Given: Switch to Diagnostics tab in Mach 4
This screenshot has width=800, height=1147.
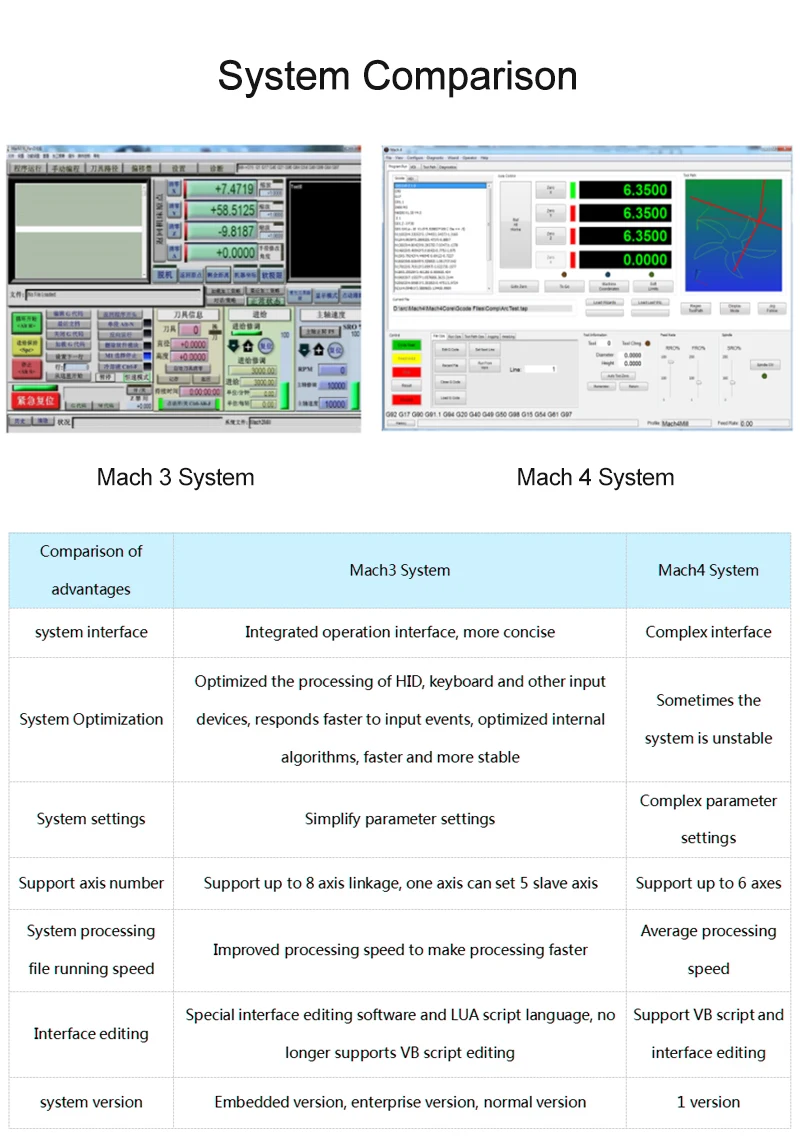Looking at the screenshot, I should [x=448, y=167].
